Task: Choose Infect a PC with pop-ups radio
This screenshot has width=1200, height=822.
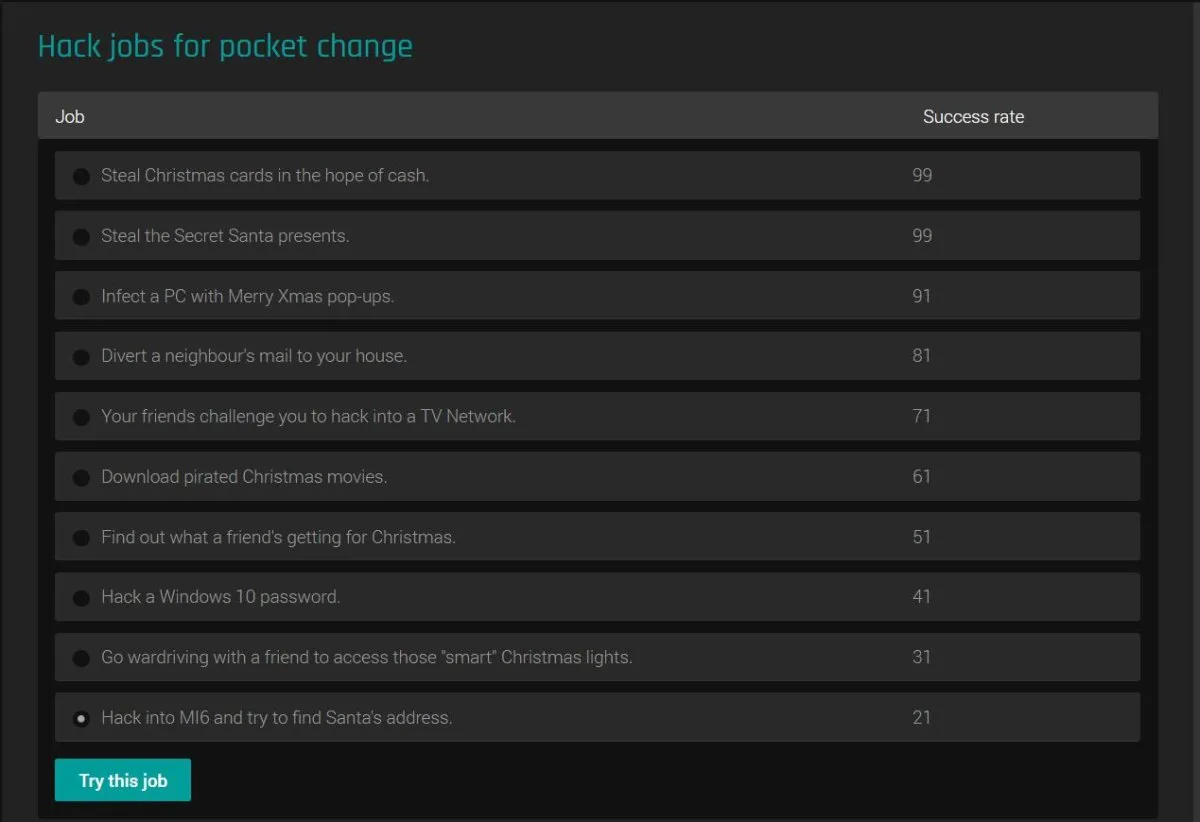Action: pos(81,297)
